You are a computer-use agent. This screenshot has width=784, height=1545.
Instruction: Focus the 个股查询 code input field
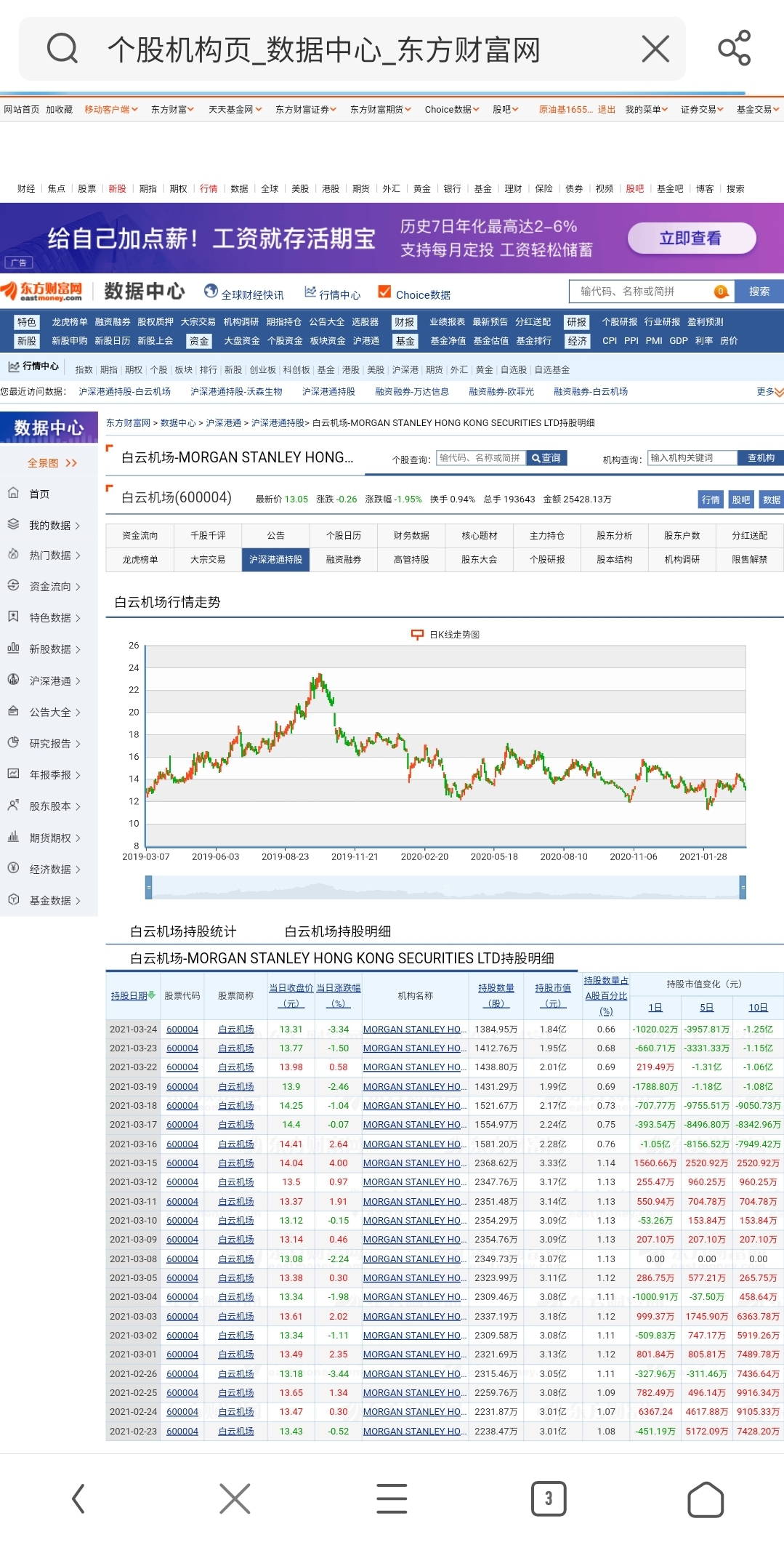pyautogui.click(x=480, y=458)
